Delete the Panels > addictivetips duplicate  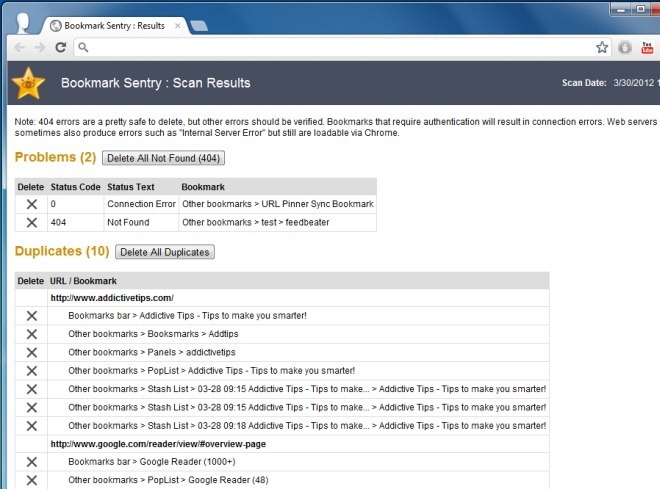pos(32,352)
